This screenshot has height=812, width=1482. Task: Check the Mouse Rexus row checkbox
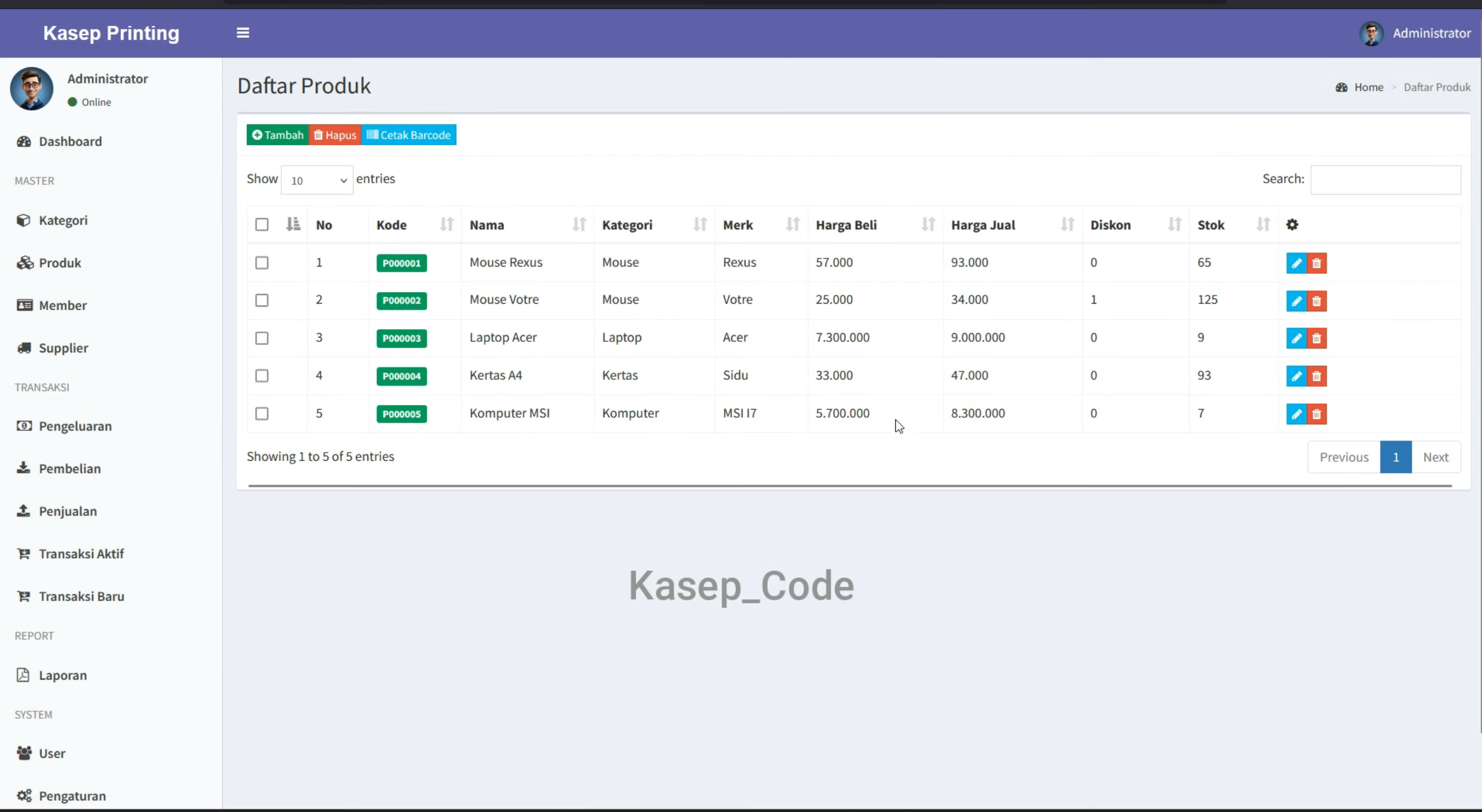[x=262, y=263]
